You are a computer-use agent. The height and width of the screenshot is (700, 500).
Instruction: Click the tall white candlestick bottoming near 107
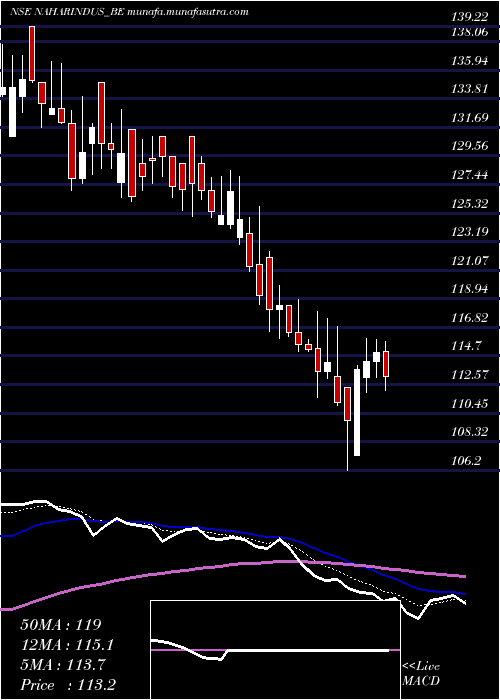pos(357,412)
